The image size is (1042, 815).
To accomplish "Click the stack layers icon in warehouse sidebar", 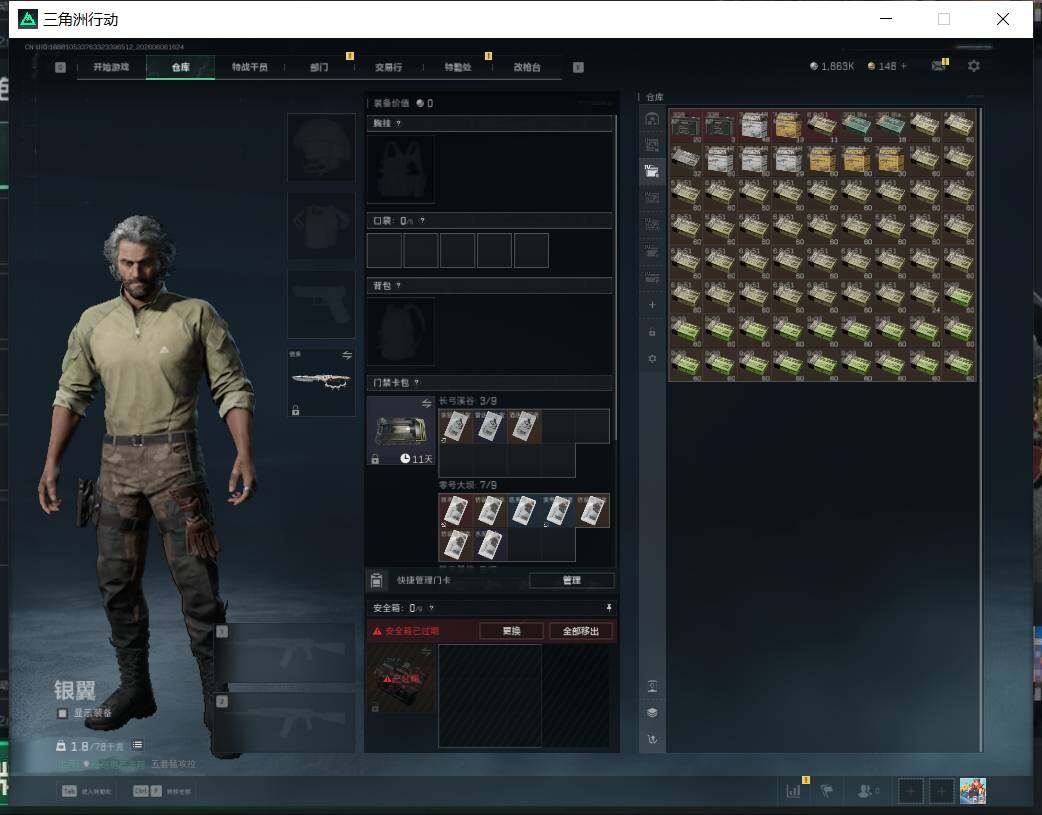I will pos(652,713).
